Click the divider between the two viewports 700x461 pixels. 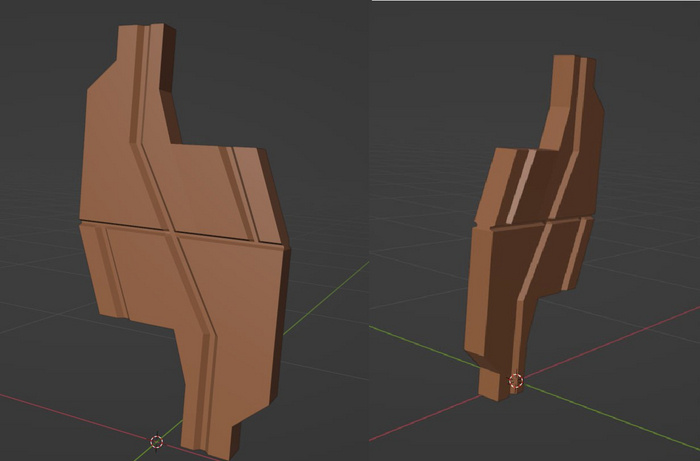click(x=369, y=230)
